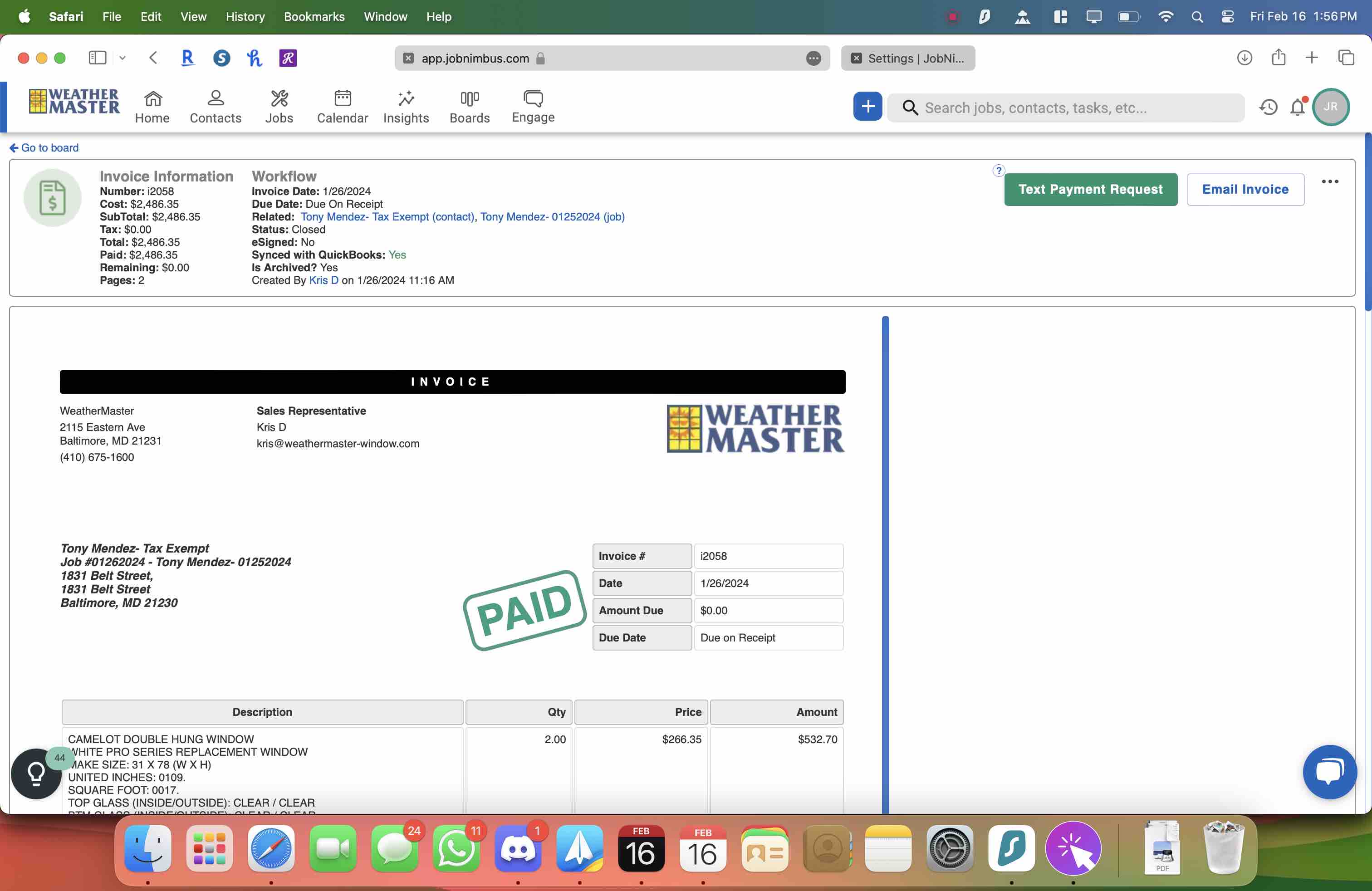Open the Boards navigation icon
Screen dimensions: 1372x891
coord(469,99)
